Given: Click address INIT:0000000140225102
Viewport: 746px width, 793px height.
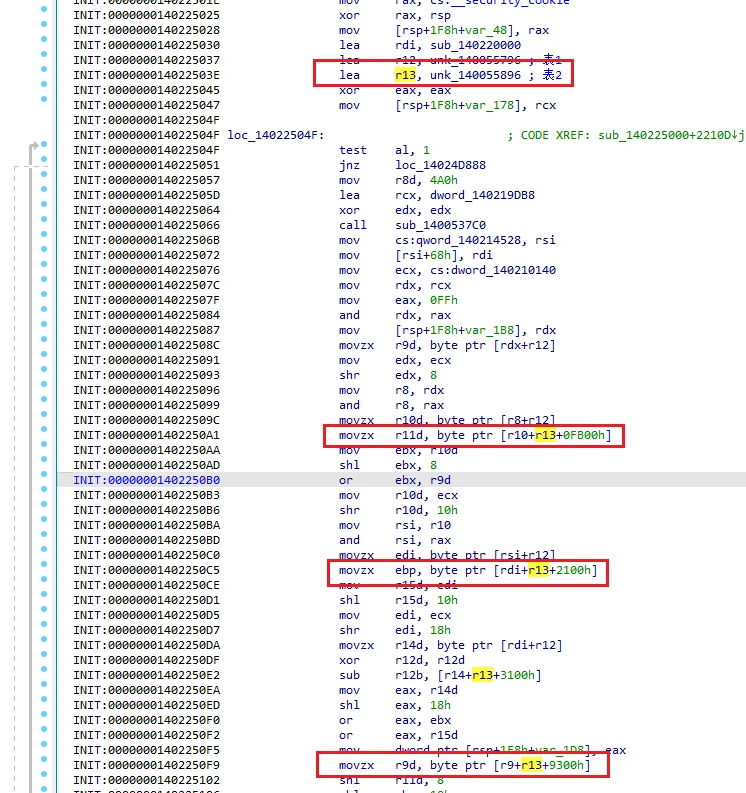Looking at the screenshot, I should (147, 780).
